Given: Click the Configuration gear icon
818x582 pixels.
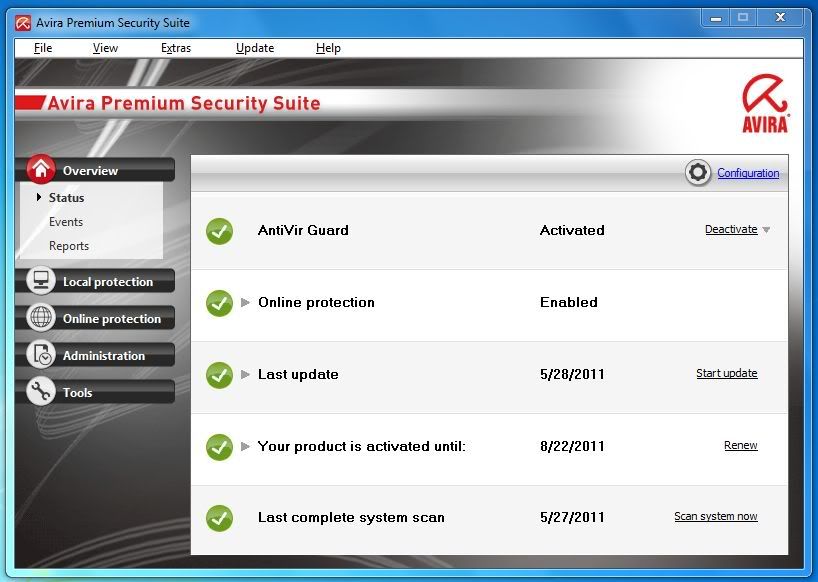Looking at the screenshot, I should [x=698, y=173].
